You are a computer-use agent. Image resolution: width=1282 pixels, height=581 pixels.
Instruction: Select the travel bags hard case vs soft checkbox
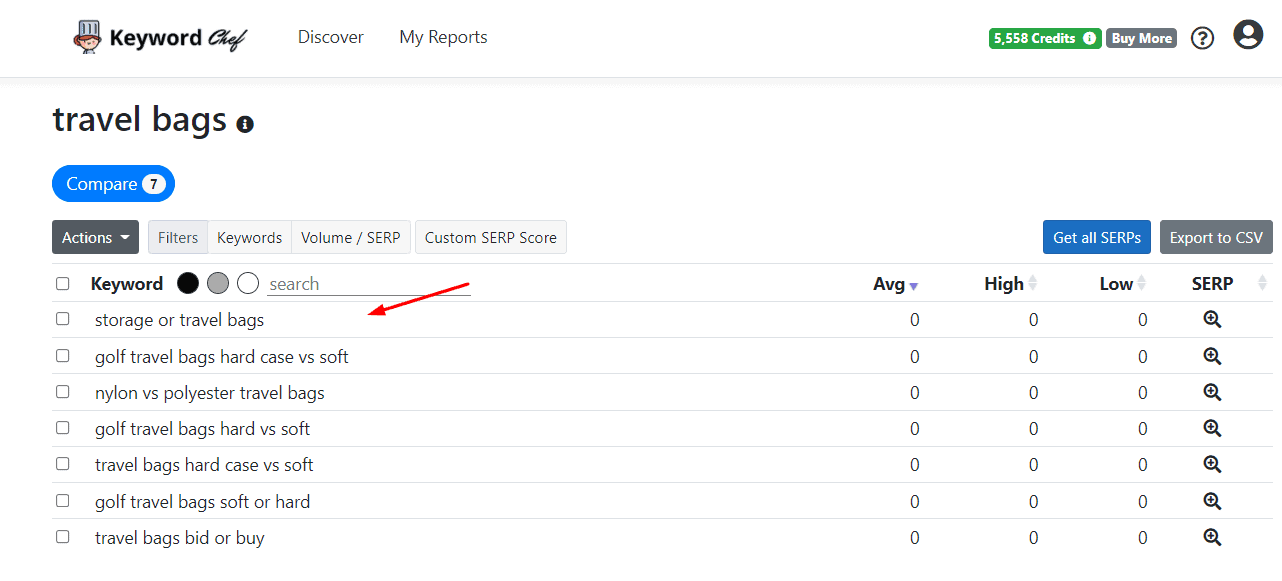(63, 464)
